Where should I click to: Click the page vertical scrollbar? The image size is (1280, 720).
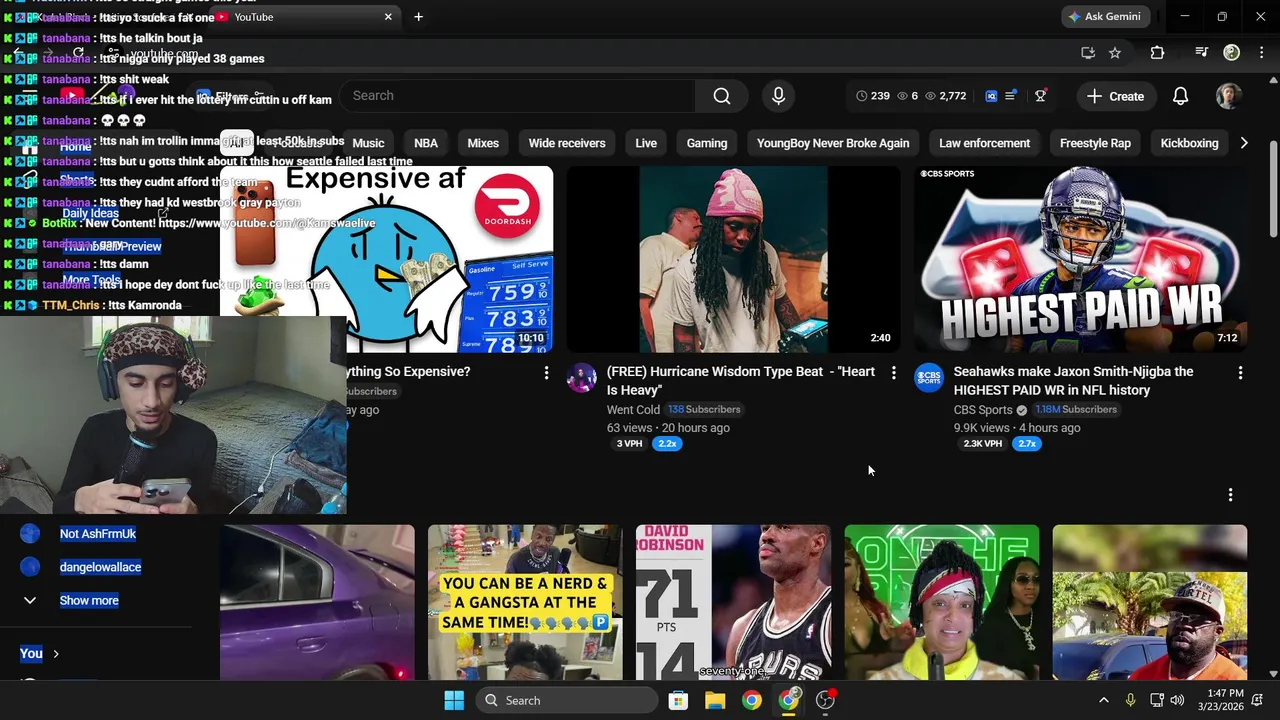(1273, 190)
